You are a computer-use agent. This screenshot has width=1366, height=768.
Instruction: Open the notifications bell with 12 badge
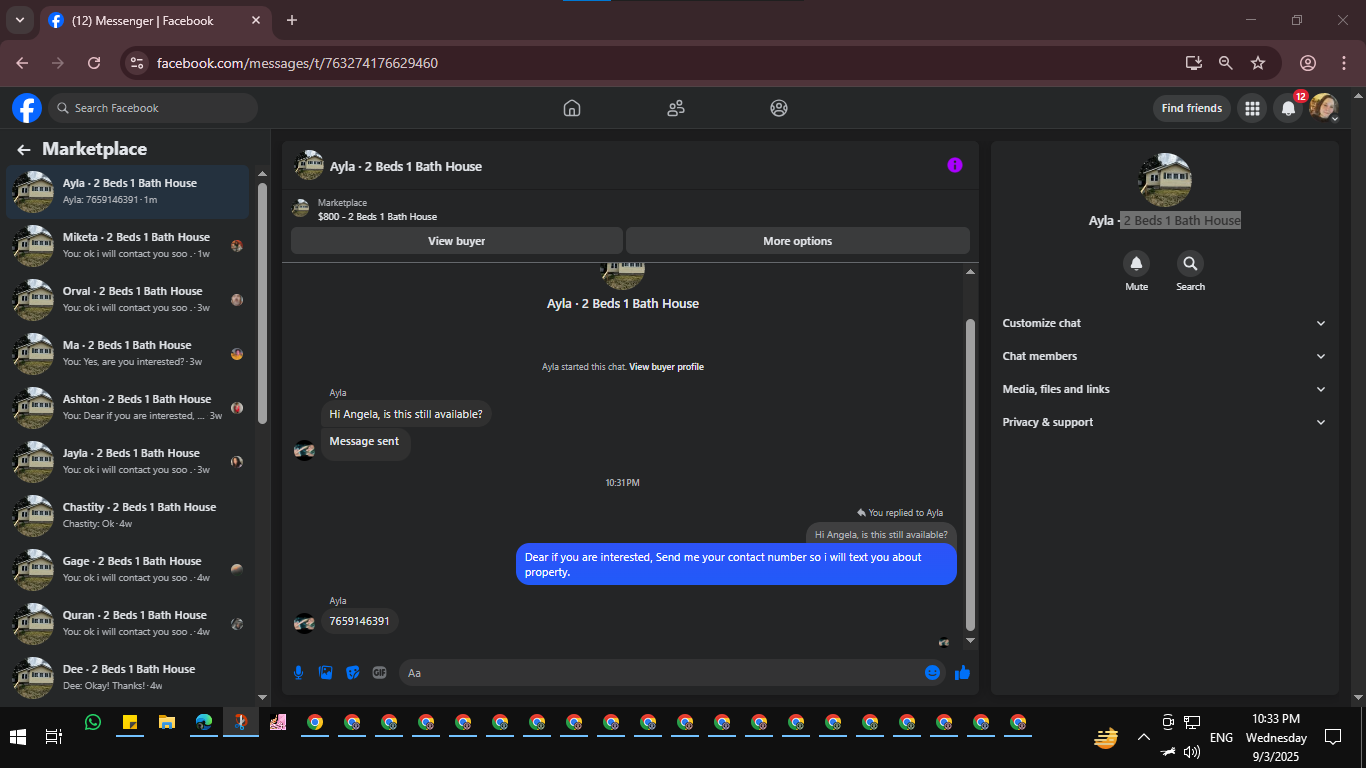coord(1289,108)
